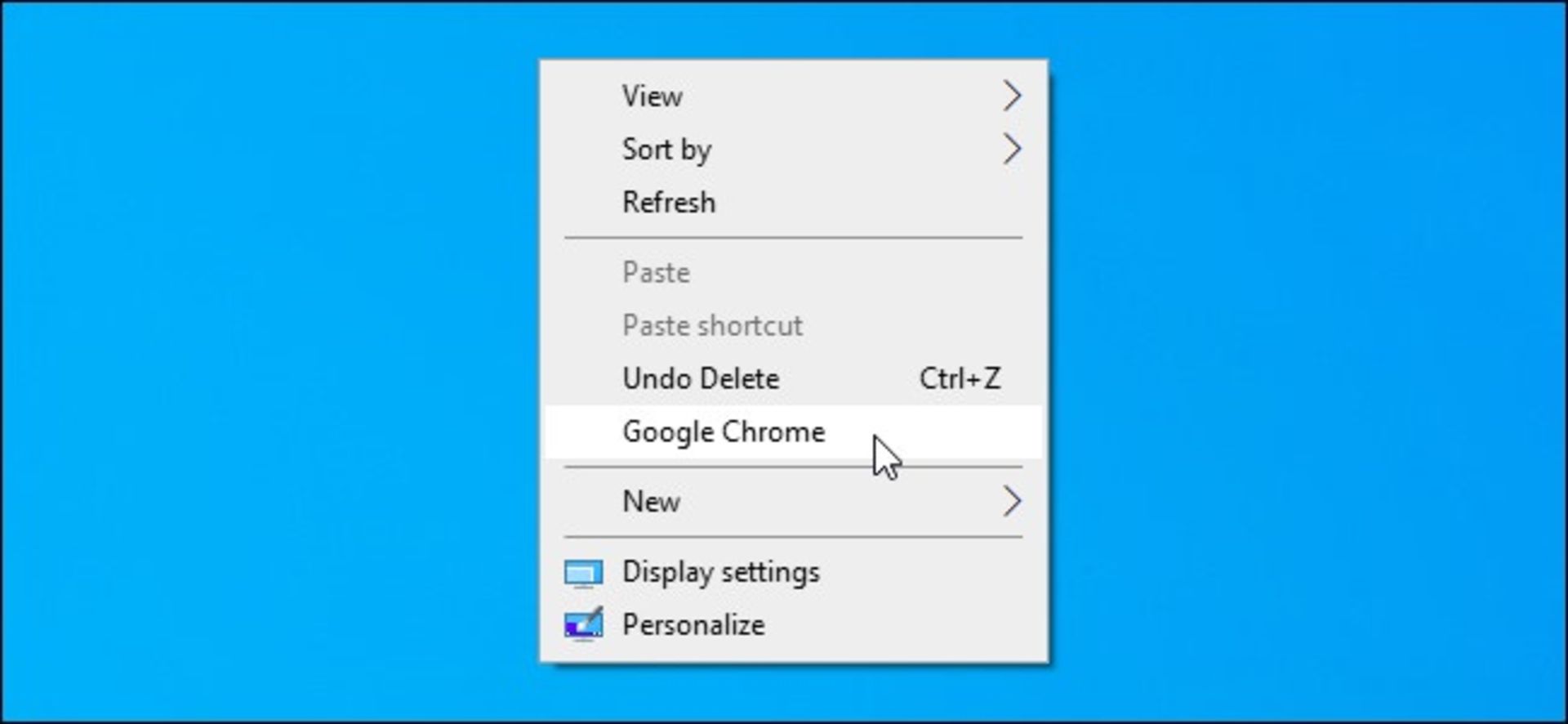The image size is (1568, 724).
Task: Select the Sort by menu entry
Action: [x=793, y=150]
